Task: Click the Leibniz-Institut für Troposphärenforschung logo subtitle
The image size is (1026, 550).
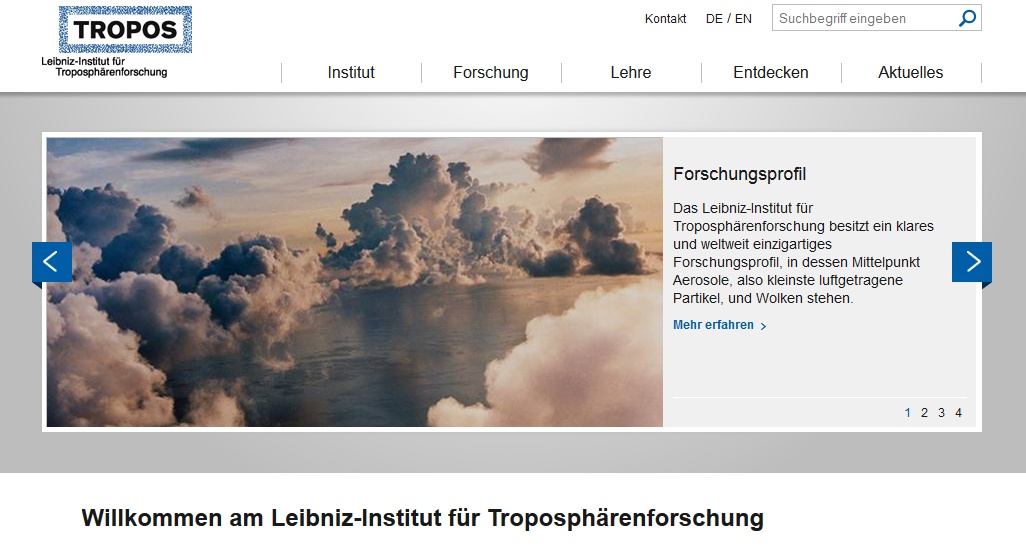Action: (105, 67)
